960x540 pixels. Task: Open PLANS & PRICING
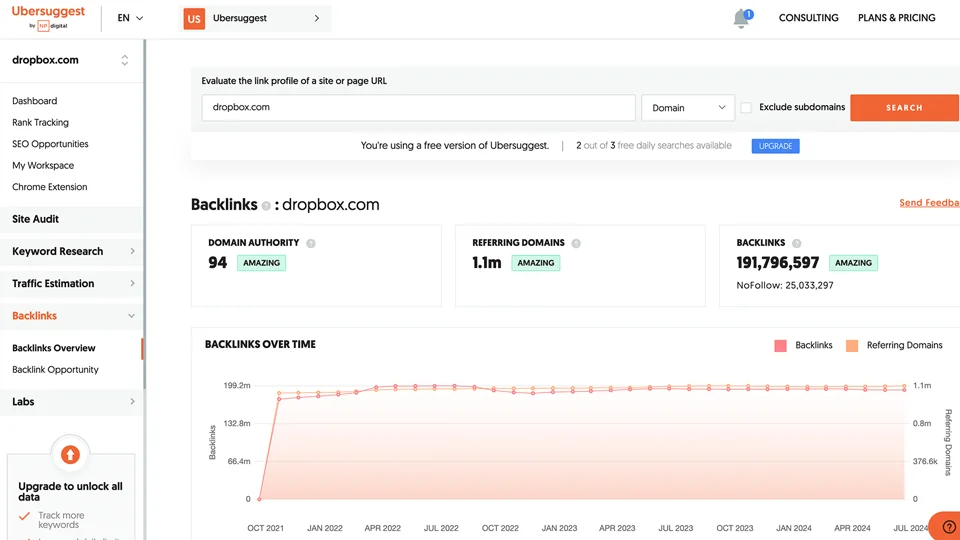(896, 18)
